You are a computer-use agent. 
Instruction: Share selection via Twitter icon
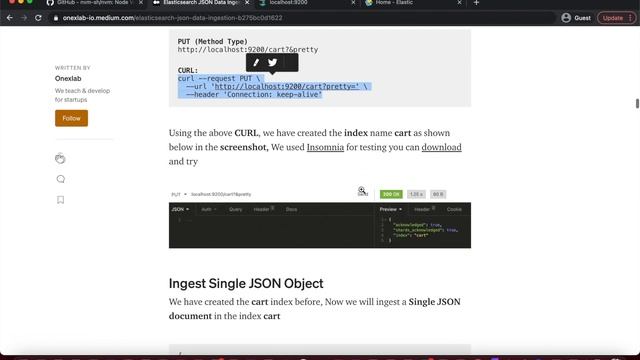[x=273, y=62]
